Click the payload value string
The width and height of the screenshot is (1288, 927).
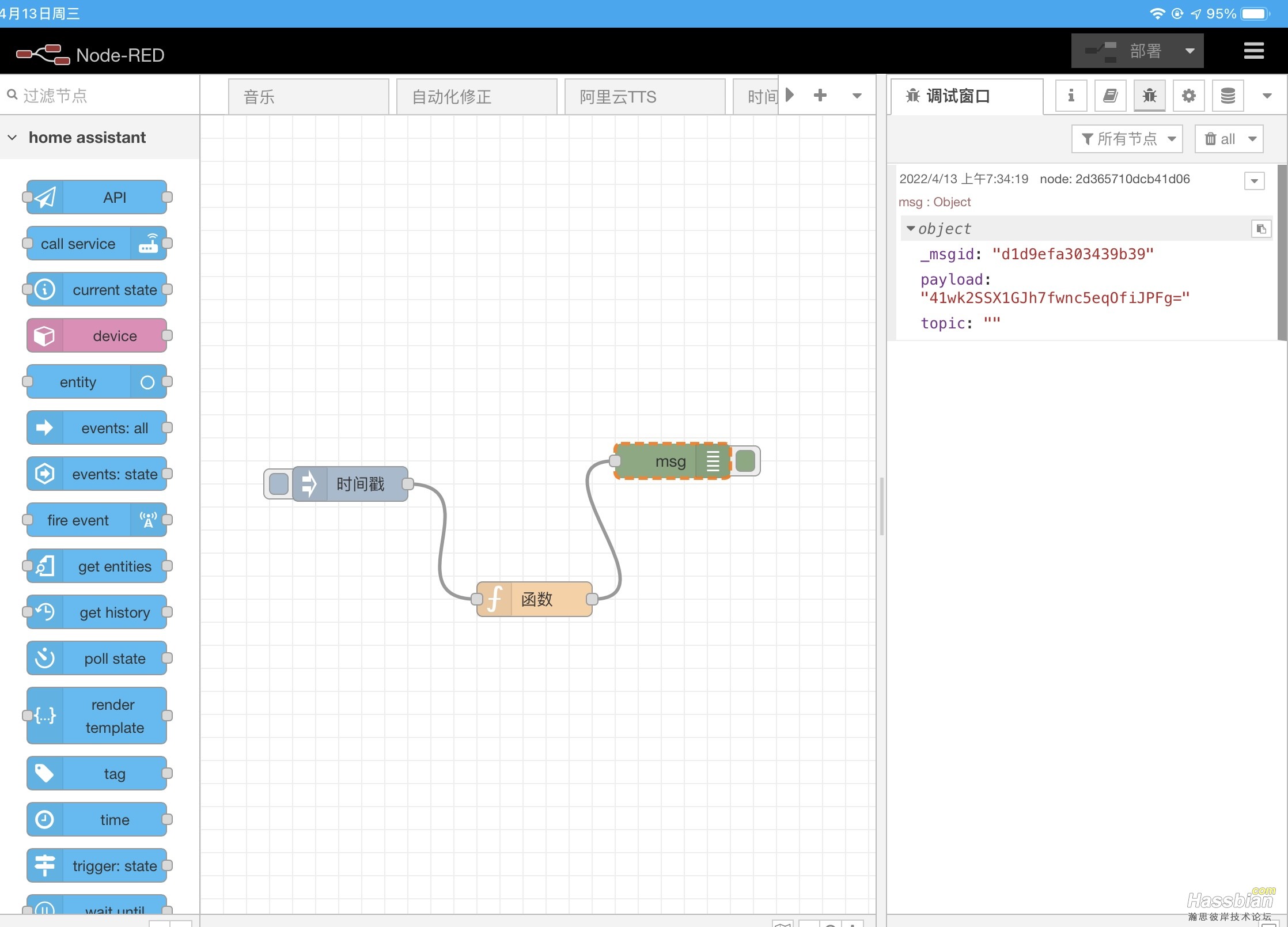(1055, 298)
